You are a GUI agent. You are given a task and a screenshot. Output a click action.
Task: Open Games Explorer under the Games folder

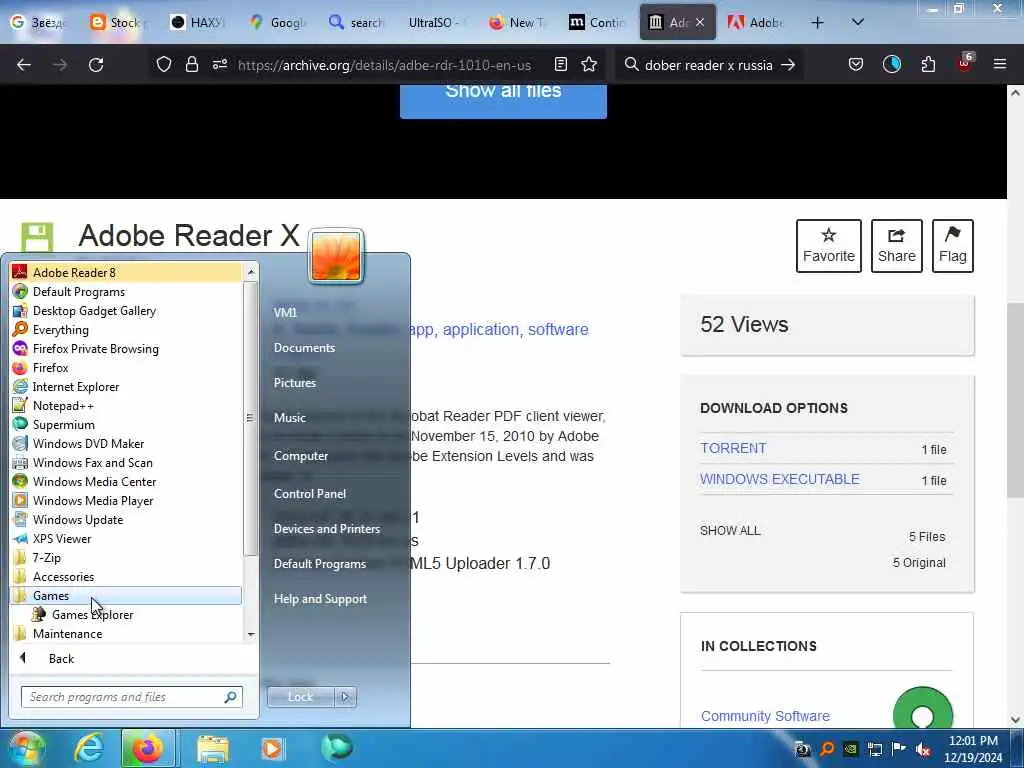(x=125, y=614)
